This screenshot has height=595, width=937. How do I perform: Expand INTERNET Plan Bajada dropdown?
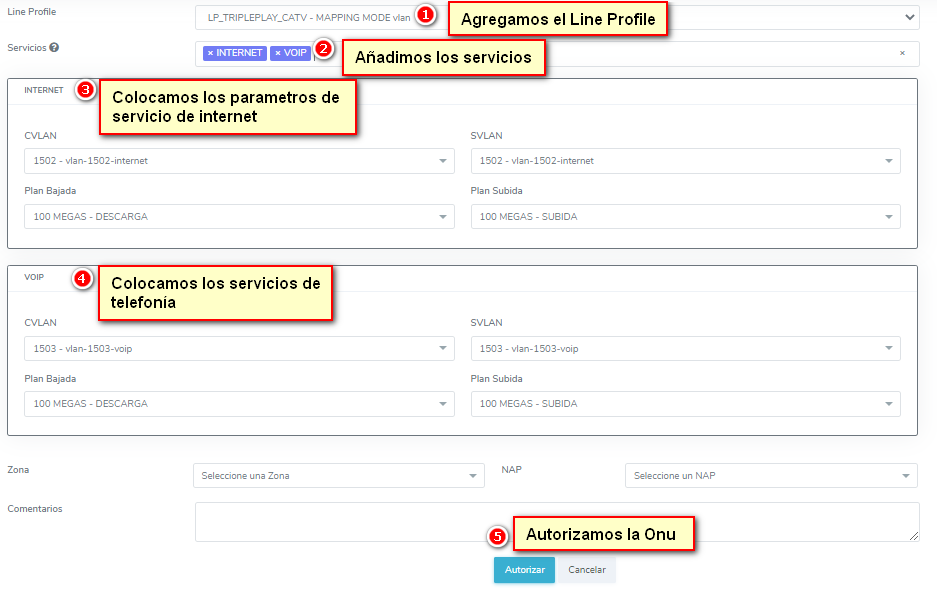click(239, 217)
